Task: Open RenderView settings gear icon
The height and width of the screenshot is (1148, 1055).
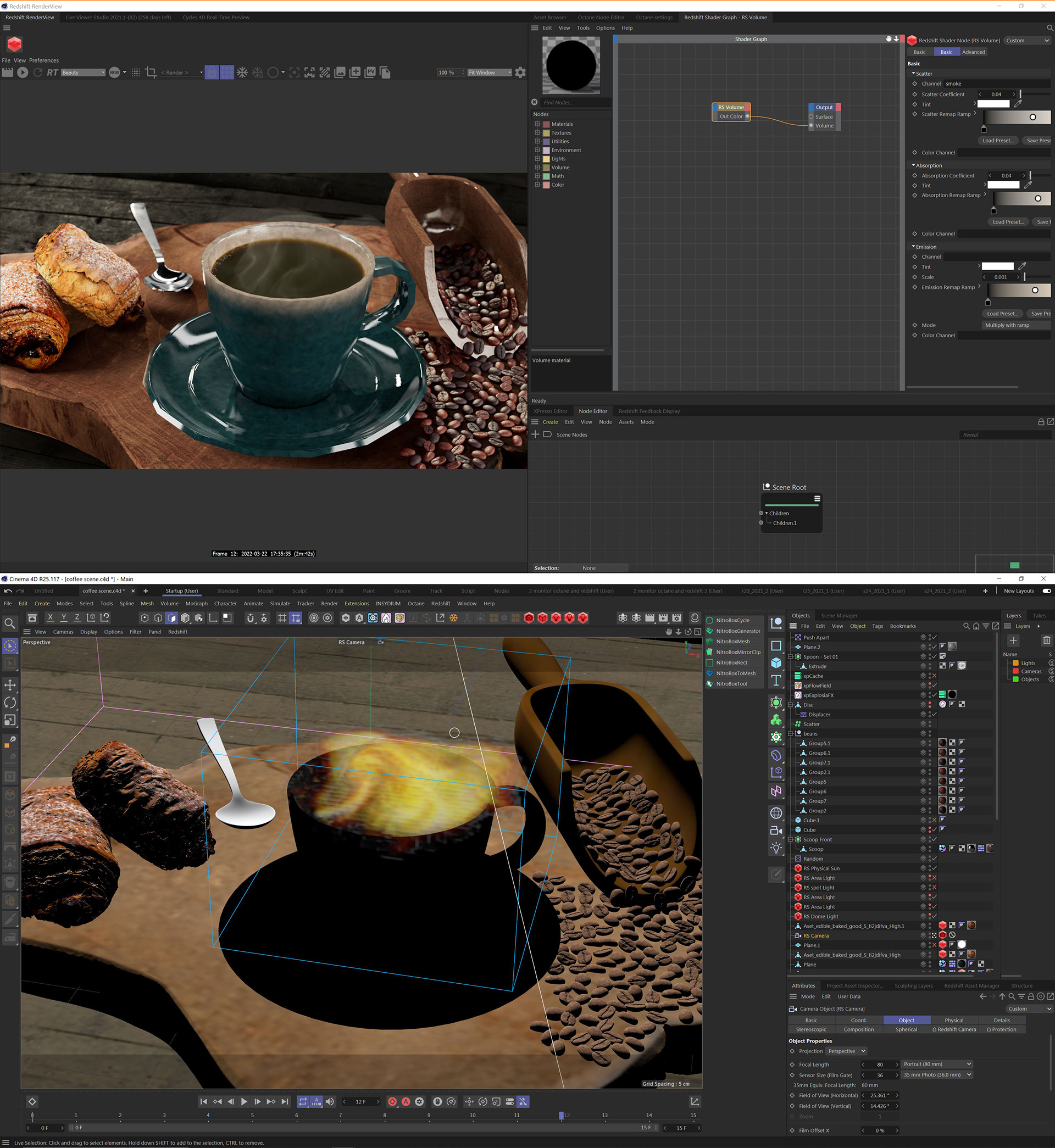Action: pos(520,73)
